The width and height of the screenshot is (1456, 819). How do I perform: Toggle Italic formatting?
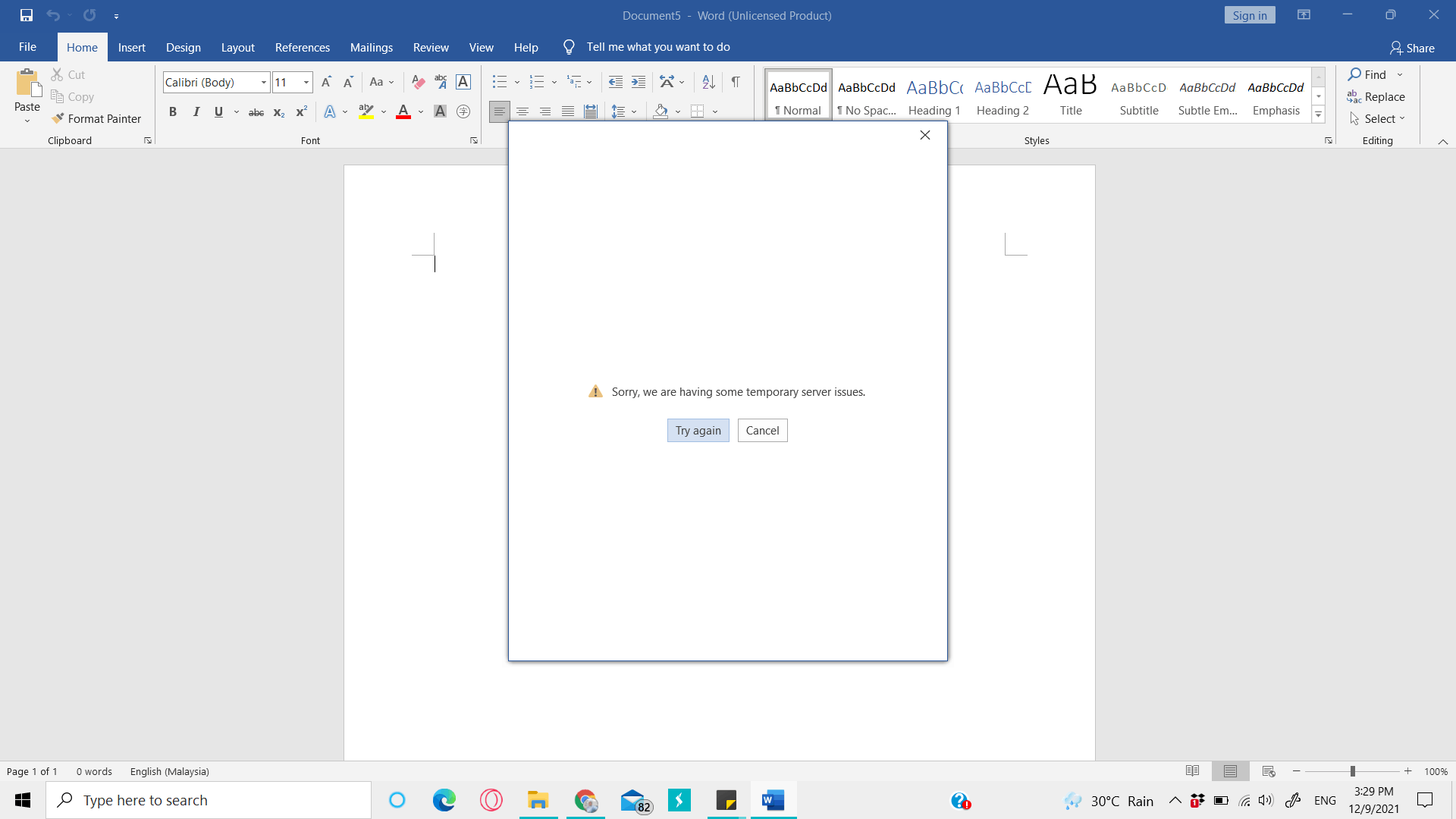coord(196,112)
